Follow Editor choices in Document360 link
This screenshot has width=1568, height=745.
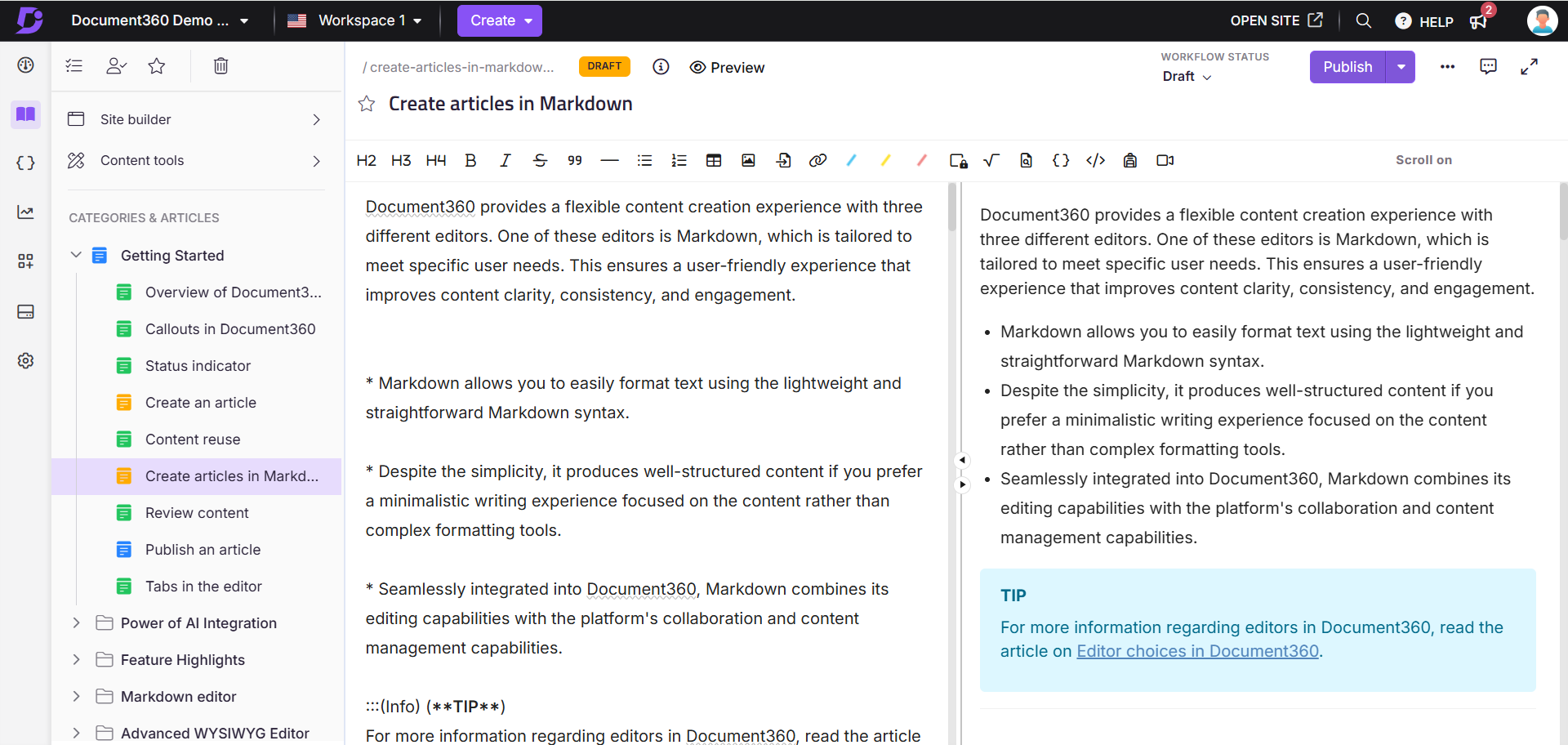[1197, 651]
